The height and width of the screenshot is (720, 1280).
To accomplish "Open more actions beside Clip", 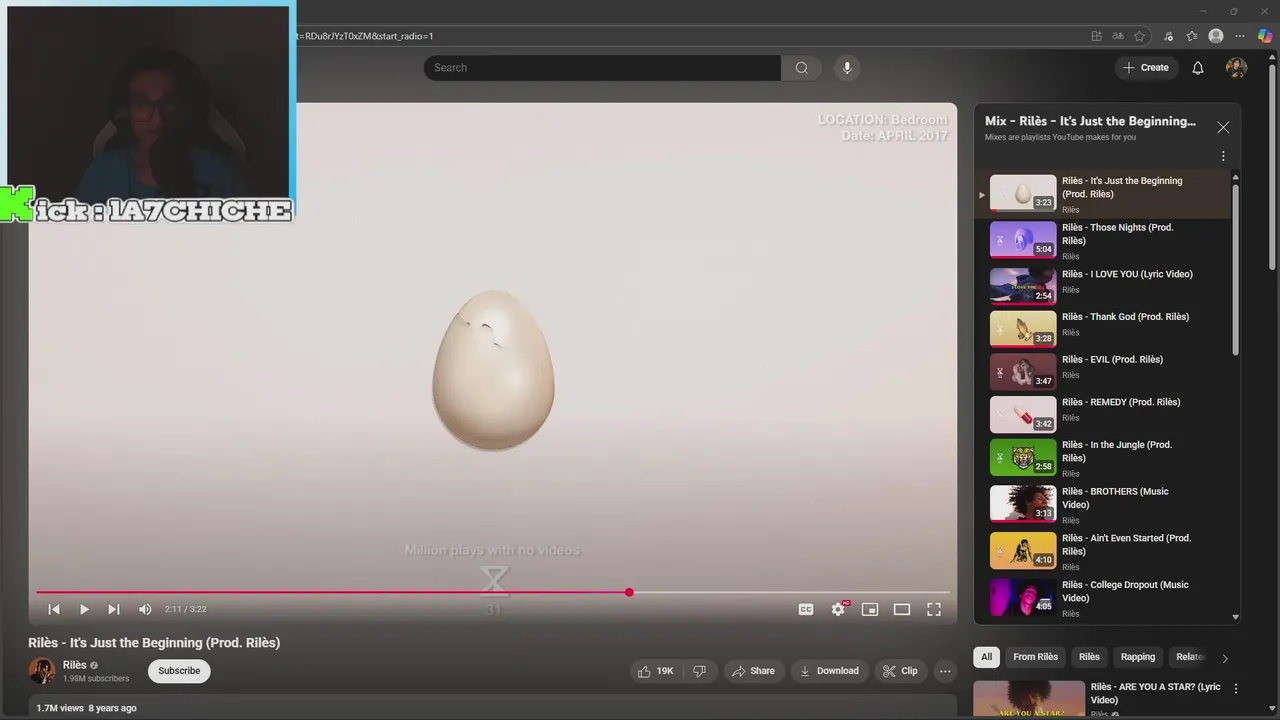I will (x=944, y=671).
